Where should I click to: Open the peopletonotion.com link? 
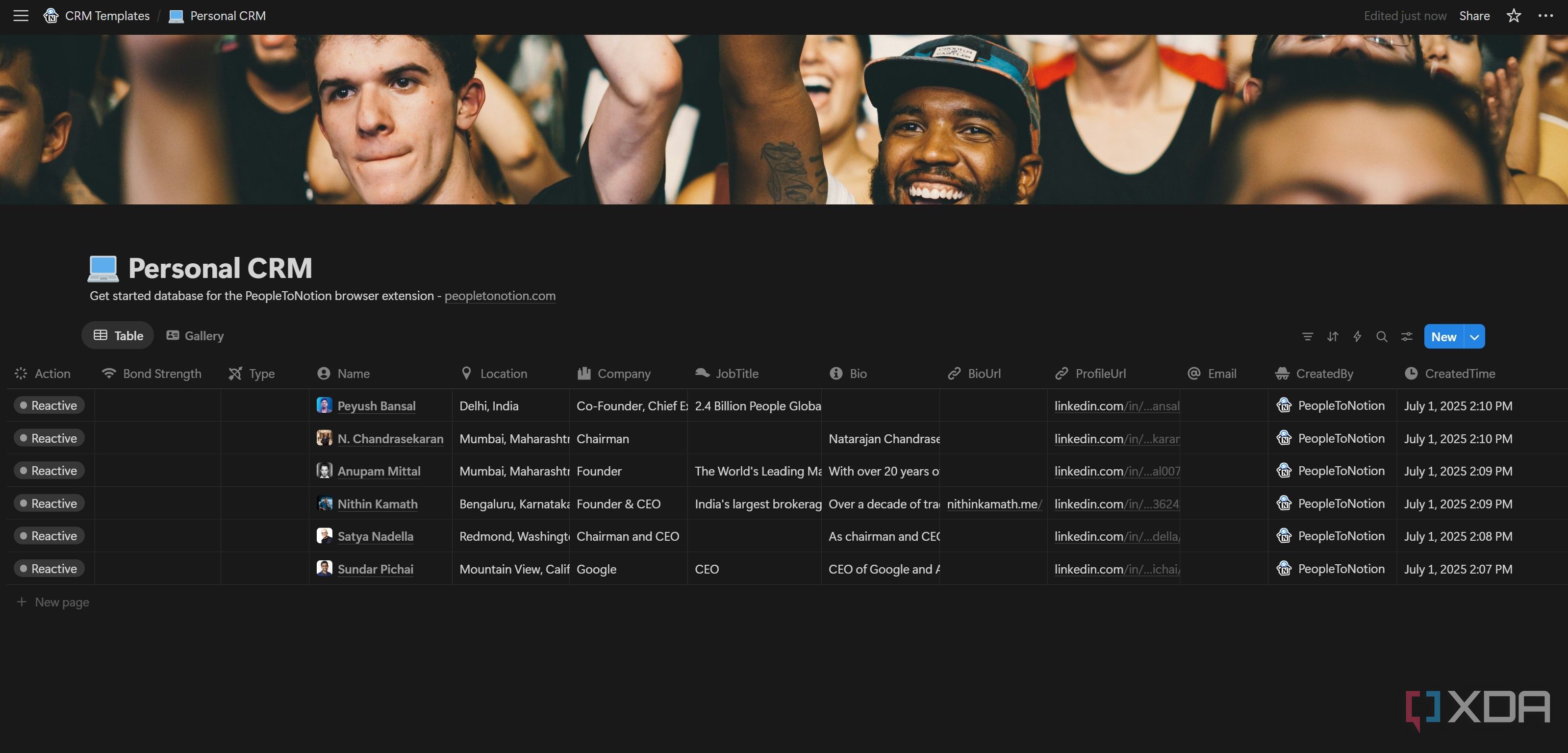coord(500,296)
